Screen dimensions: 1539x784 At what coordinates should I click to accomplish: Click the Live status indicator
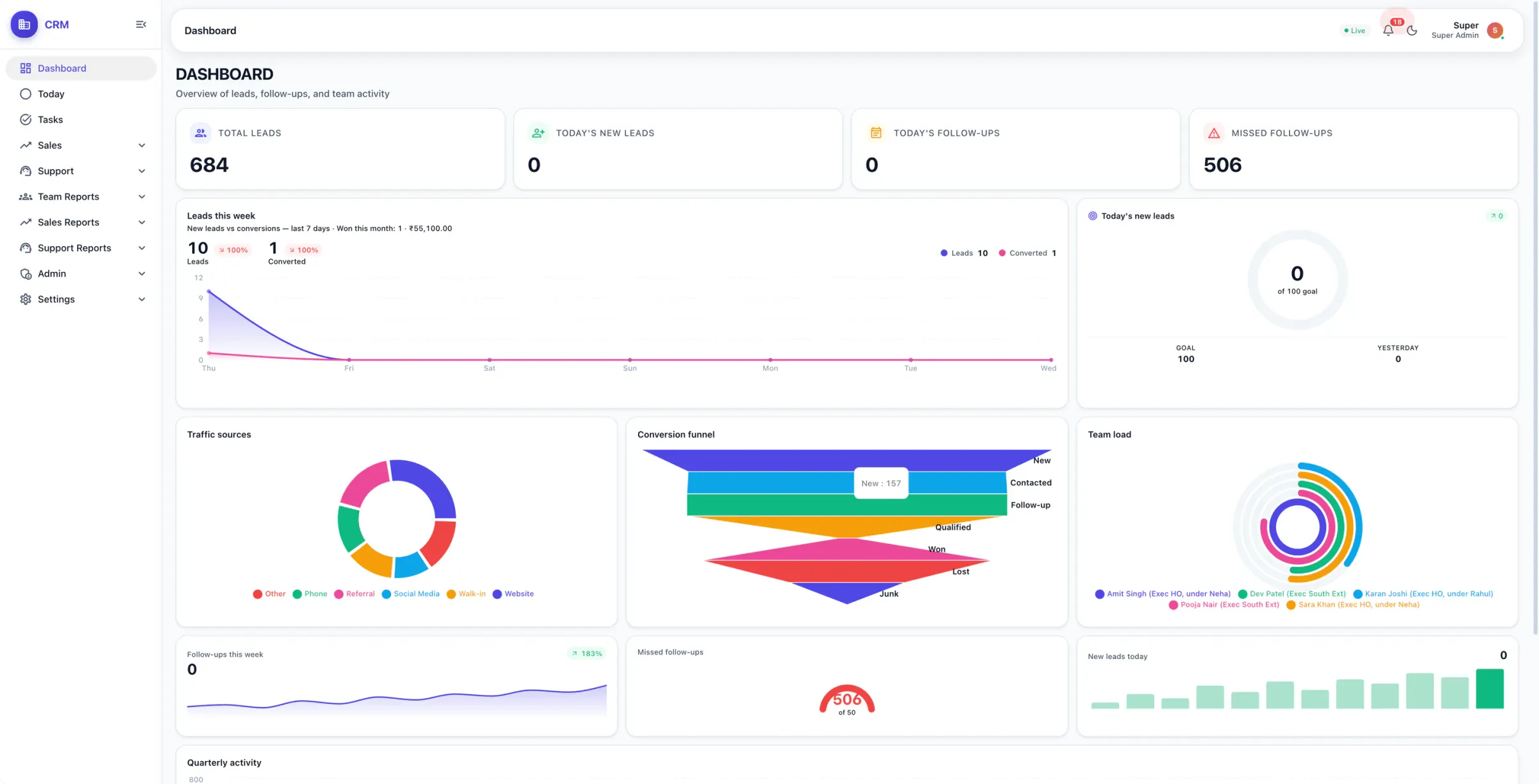1355,30
